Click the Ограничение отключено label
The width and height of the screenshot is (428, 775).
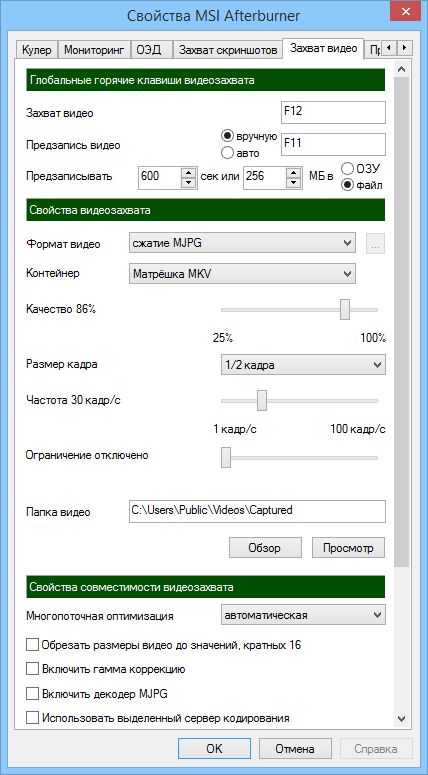point(87,455)
